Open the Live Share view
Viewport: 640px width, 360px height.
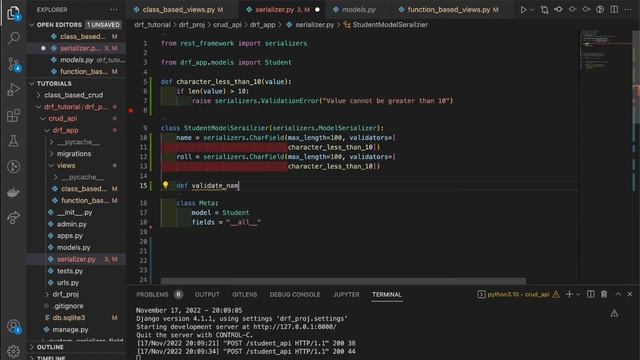pyautogui.click(x=13, y=218)
